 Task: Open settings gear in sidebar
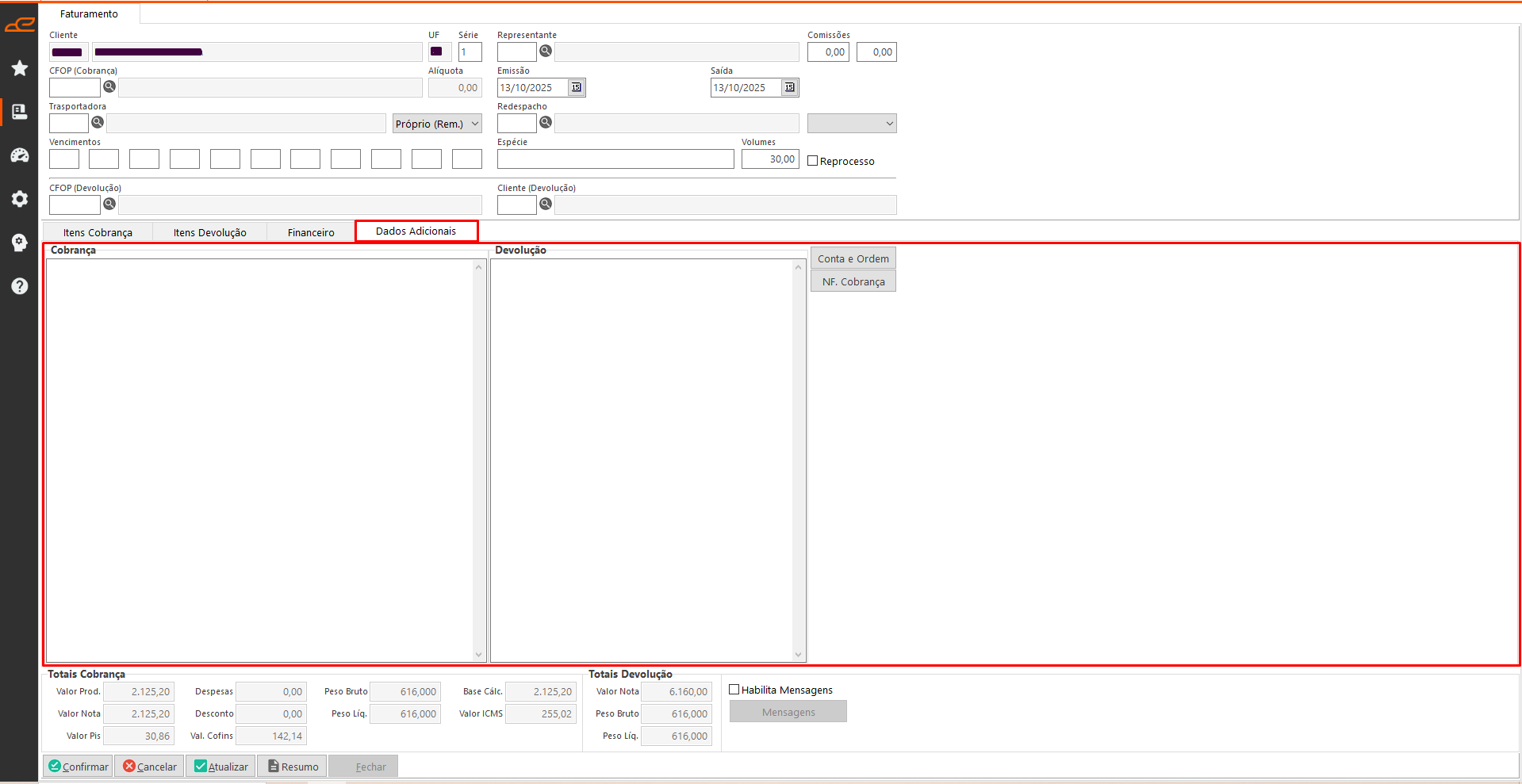(x=20, y=199)
